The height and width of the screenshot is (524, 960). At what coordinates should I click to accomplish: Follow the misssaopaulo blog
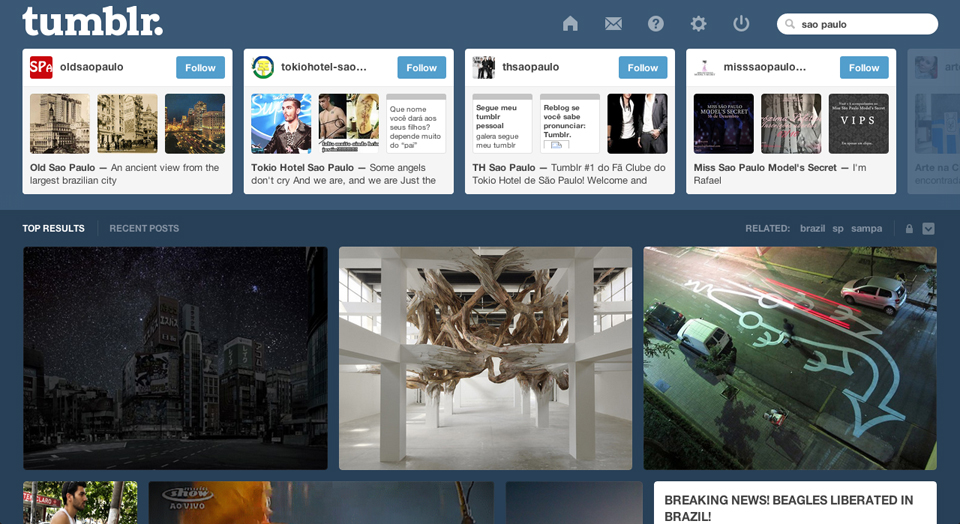(x=864, y=67)
